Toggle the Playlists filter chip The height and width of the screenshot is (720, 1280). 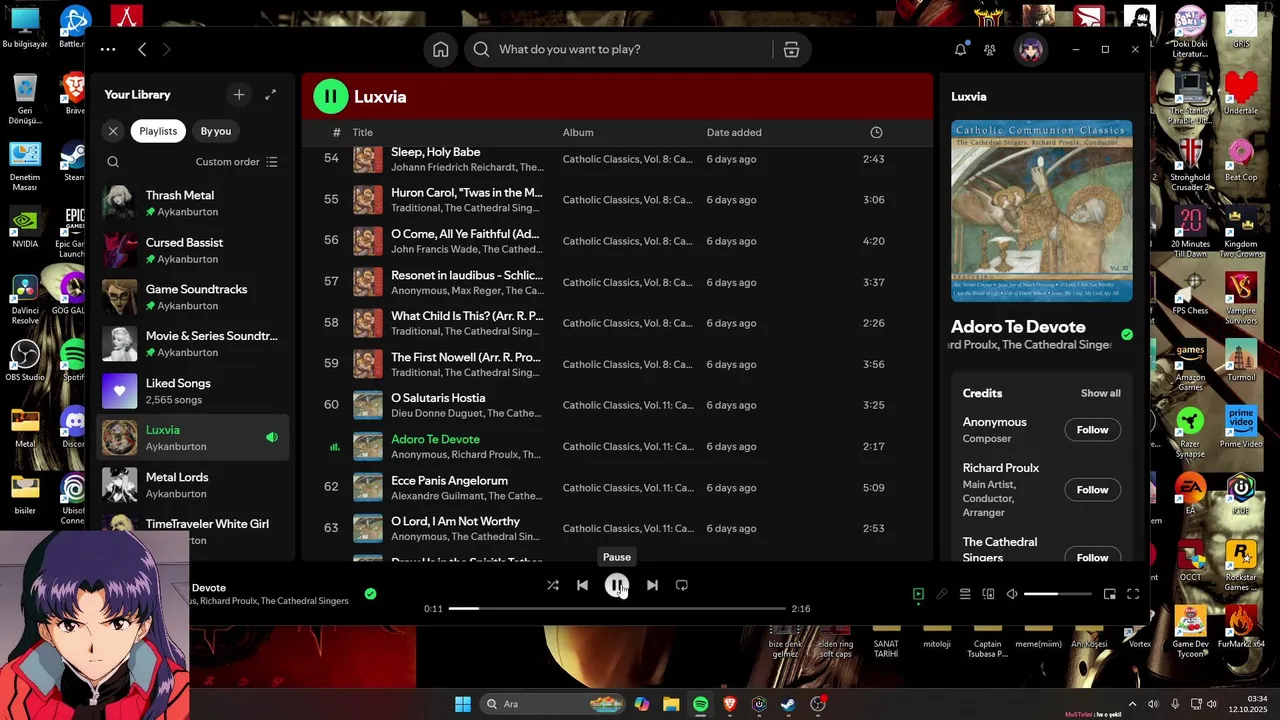(158, 131)
